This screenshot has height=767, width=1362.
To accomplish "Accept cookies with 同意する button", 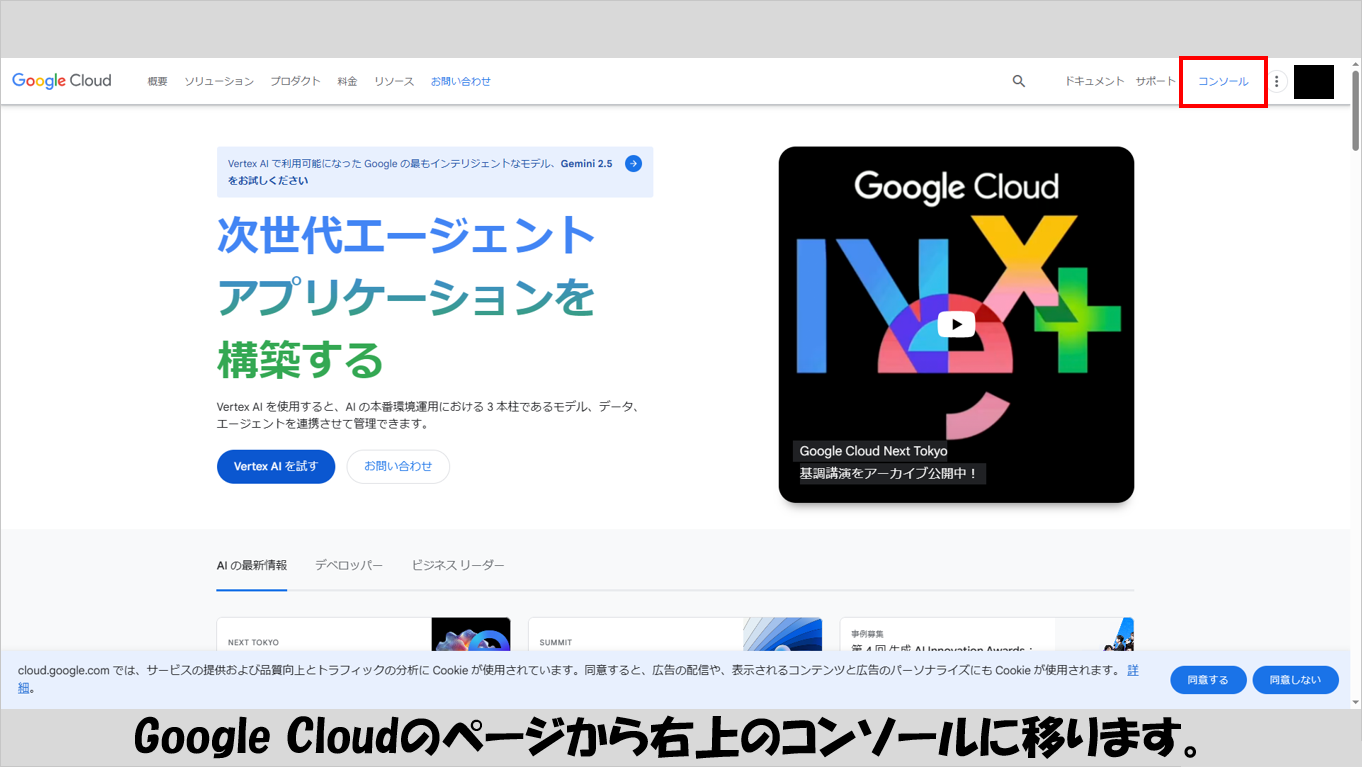I will tap(1208, 680).
